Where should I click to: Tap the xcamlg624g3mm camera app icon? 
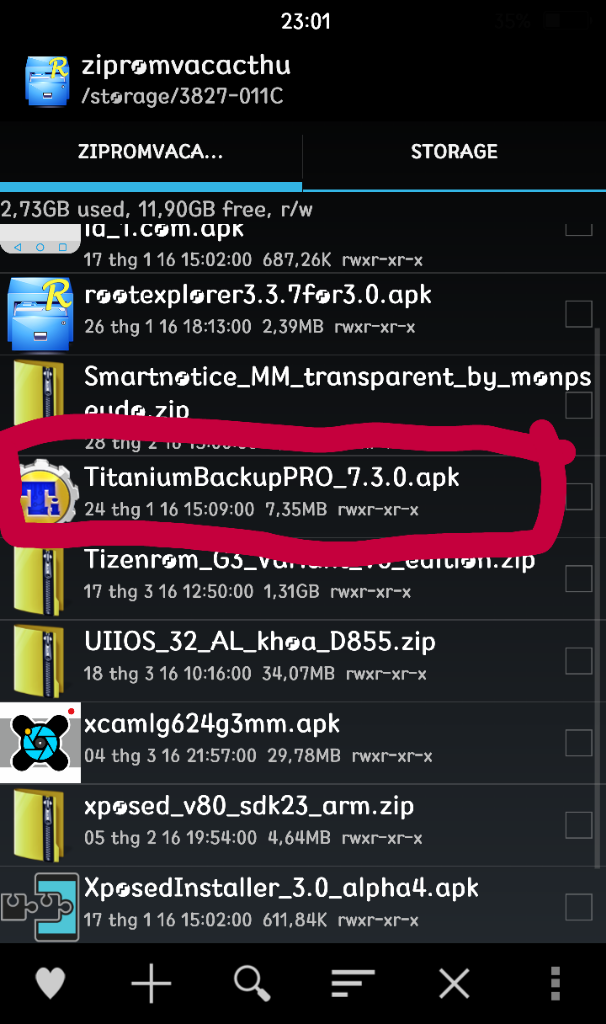[x=40, y=743]
